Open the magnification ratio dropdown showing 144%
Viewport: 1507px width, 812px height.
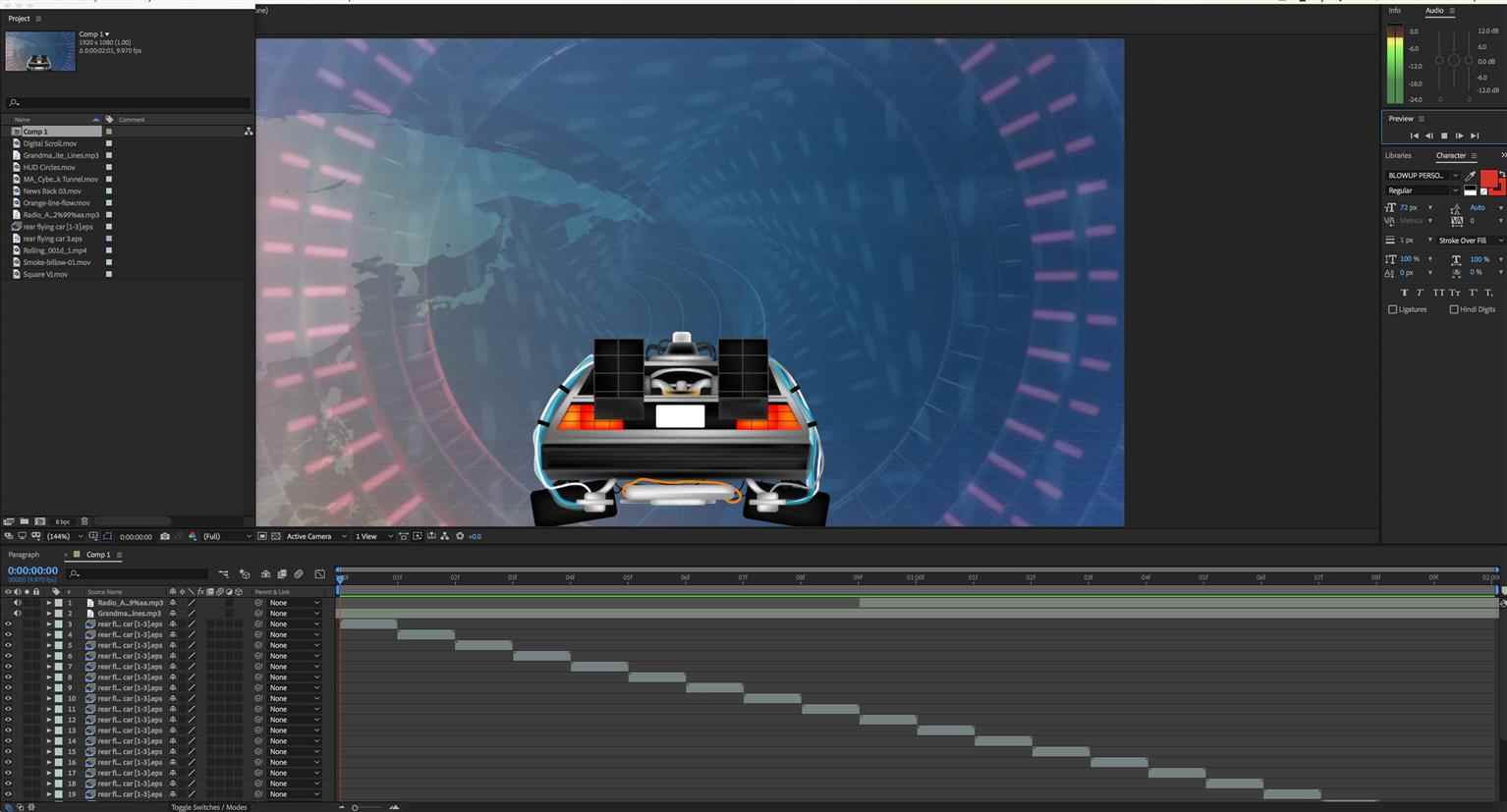point(63,536)
